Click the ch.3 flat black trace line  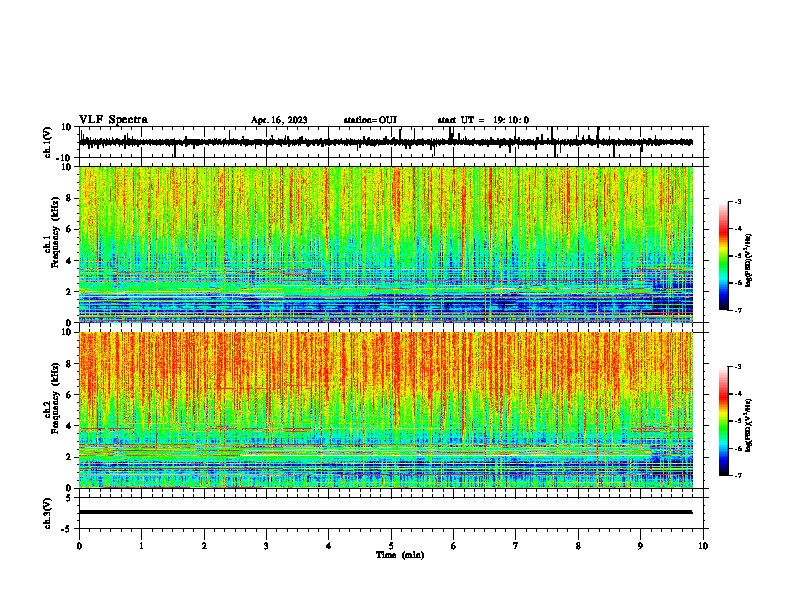click(385, 512)
